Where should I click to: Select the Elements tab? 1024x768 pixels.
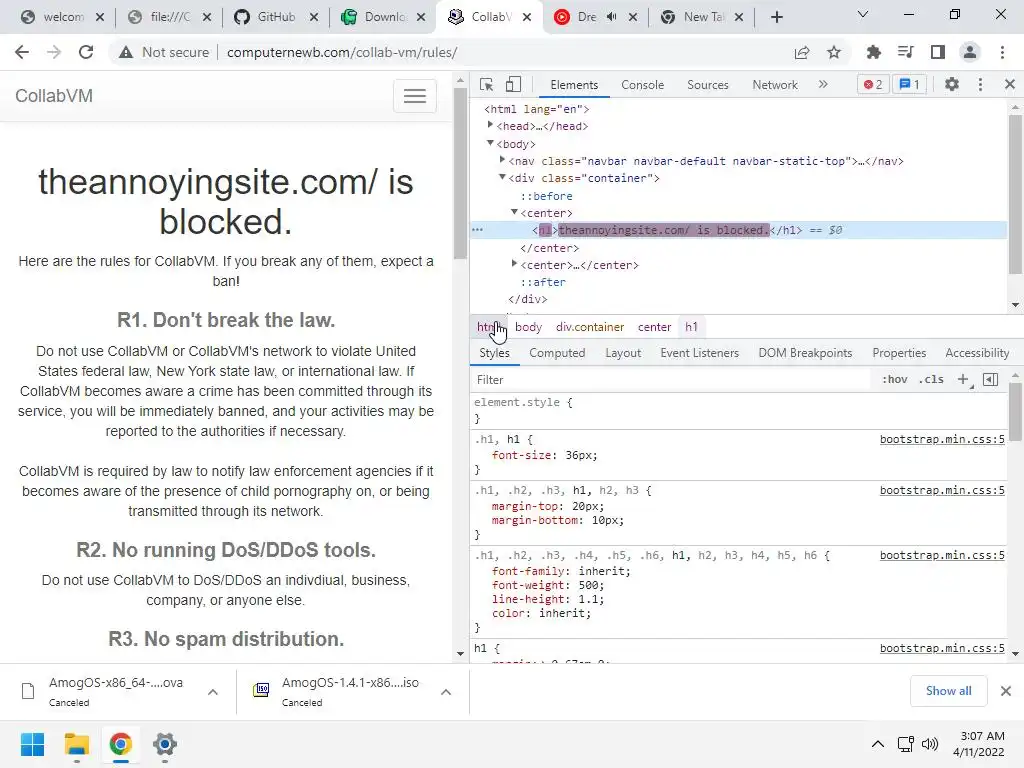pos(573,85)
